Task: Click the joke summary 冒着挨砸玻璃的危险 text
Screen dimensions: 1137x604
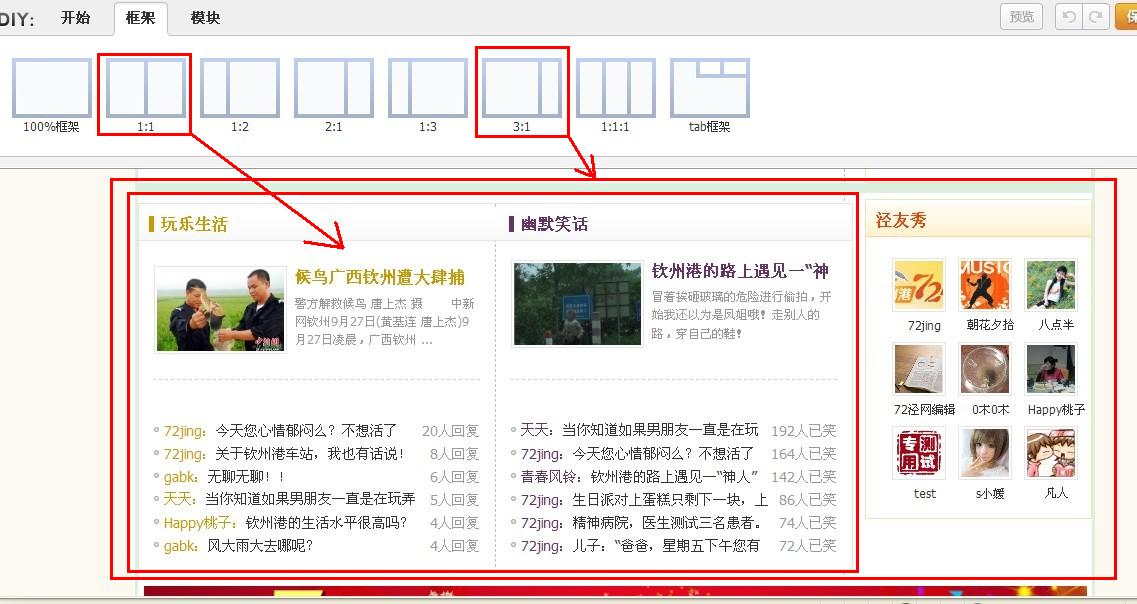Action: pos(742,315)
